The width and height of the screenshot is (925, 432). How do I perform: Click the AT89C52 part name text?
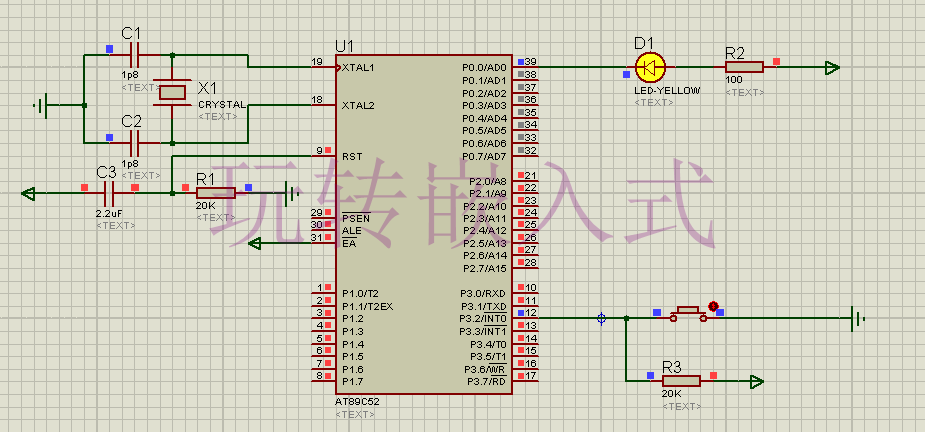point(357,401)
